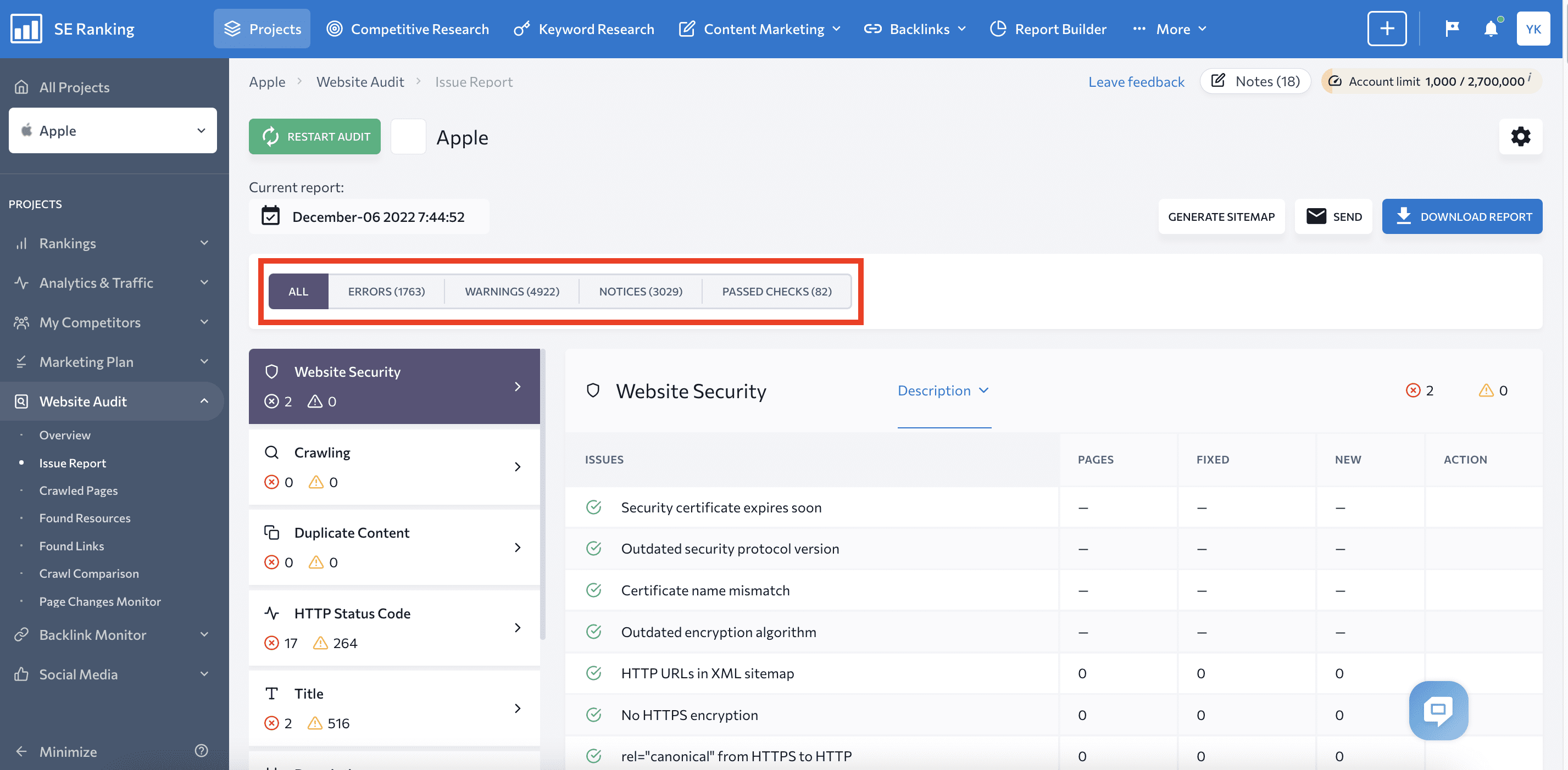Viewport: 1568px width, 770px height.
Task: Expand Analytics & Traffic section
Action: point(113,282)
